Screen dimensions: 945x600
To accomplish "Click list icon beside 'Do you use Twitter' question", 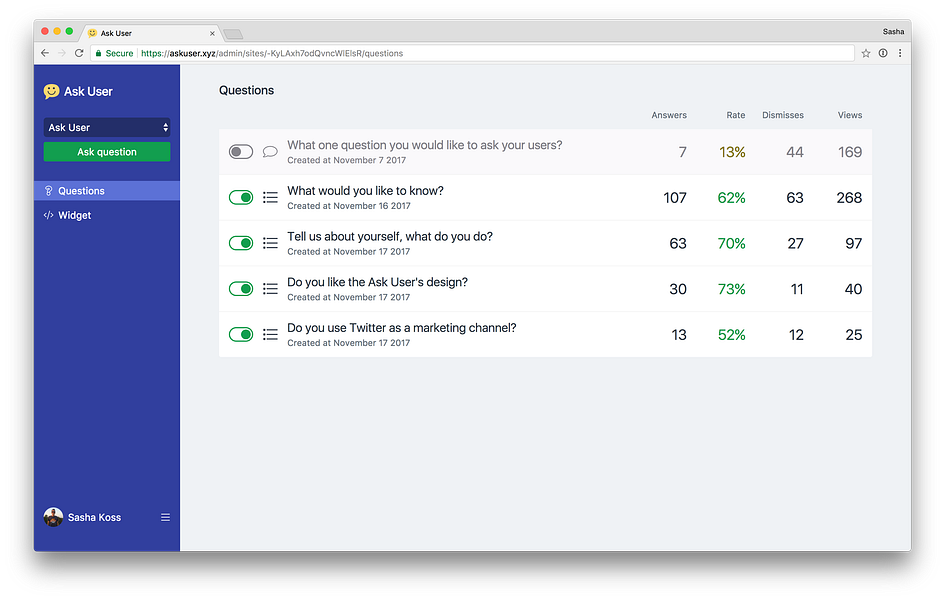I will [270, 334].
